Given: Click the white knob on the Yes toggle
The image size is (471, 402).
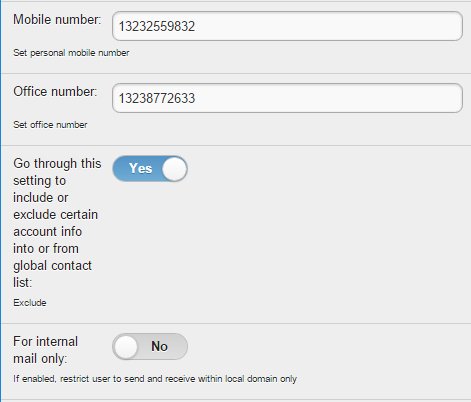Looking at the screenshot, I should point(174,169).
